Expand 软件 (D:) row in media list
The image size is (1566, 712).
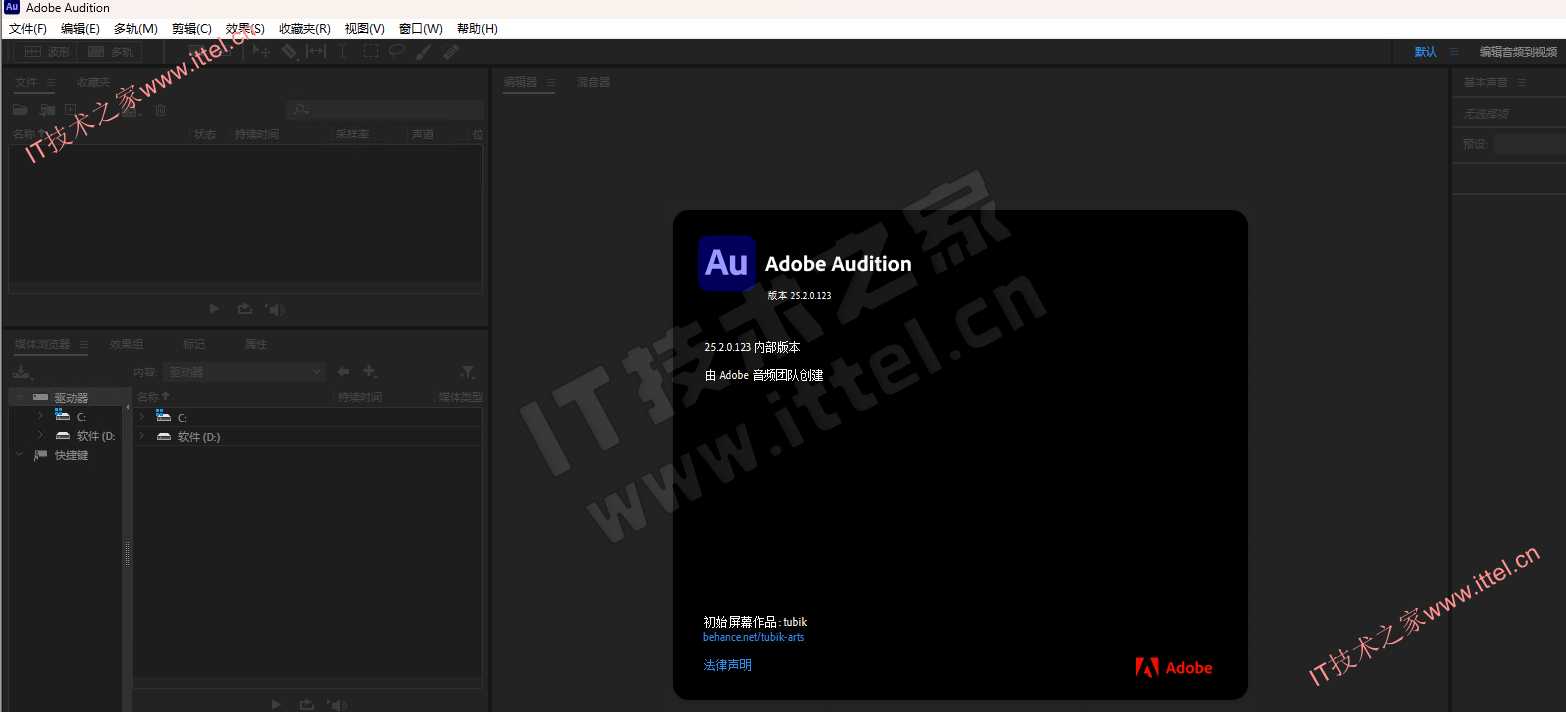[x=142, y=436]
